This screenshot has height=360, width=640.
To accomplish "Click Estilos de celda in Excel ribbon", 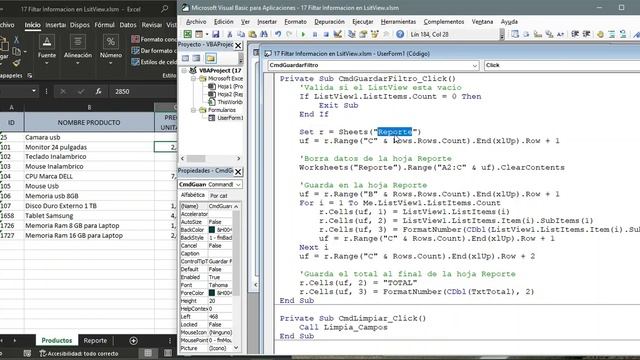I will (x=153, y=62).
